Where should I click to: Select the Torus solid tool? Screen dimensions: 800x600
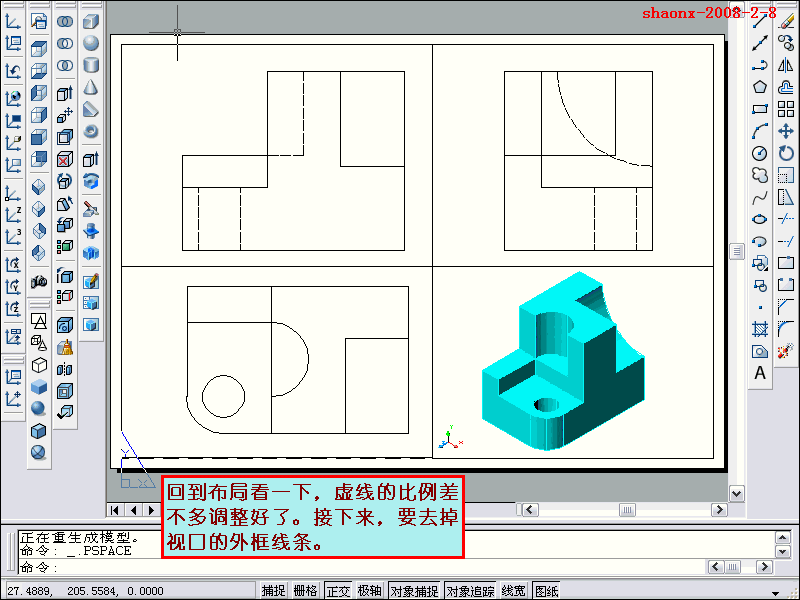point(91,132)
